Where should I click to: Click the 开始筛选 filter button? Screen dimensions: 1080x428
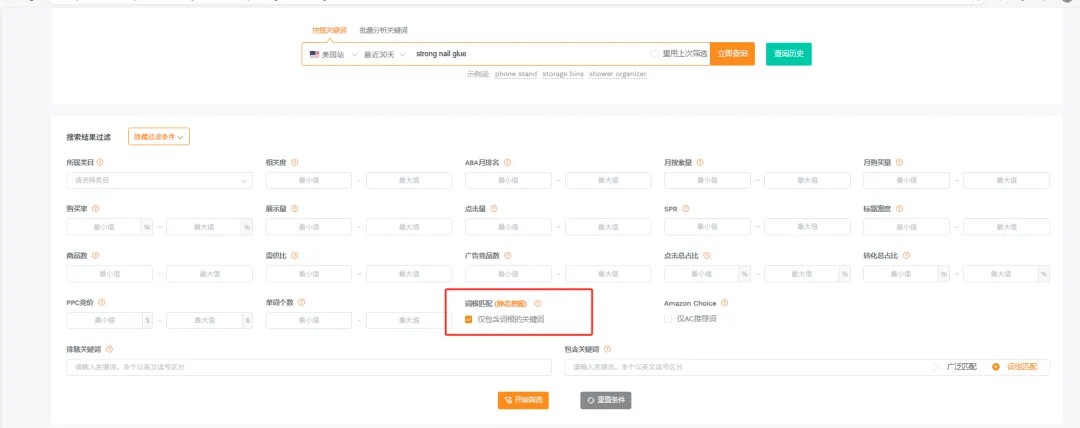click(523, 400)
